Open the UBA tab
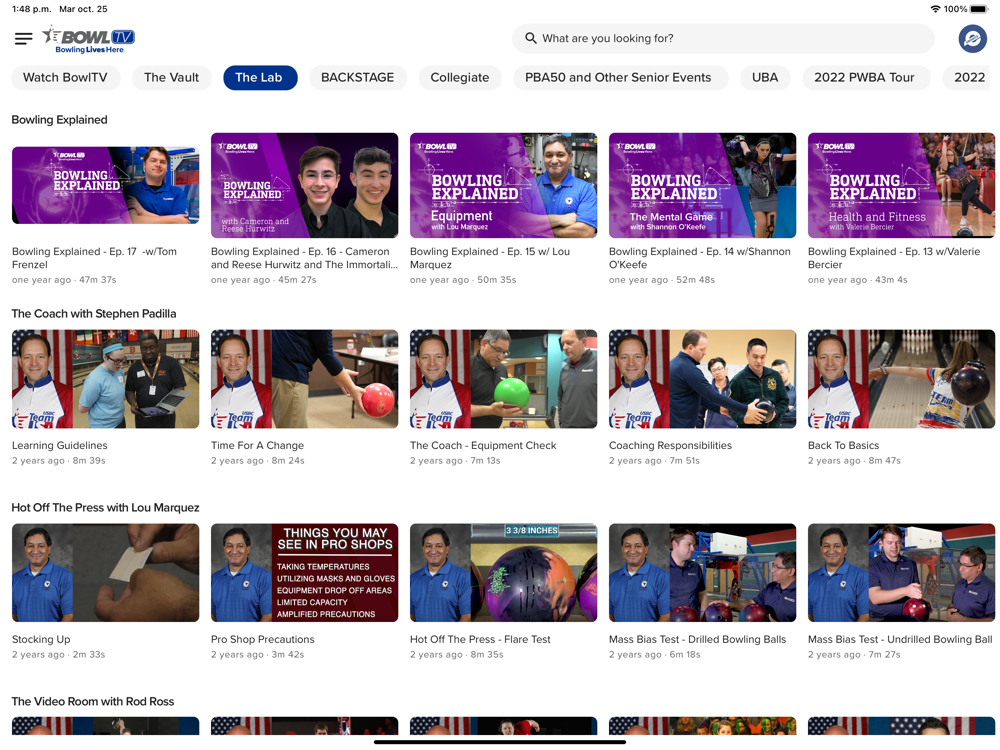 (765, 77)
